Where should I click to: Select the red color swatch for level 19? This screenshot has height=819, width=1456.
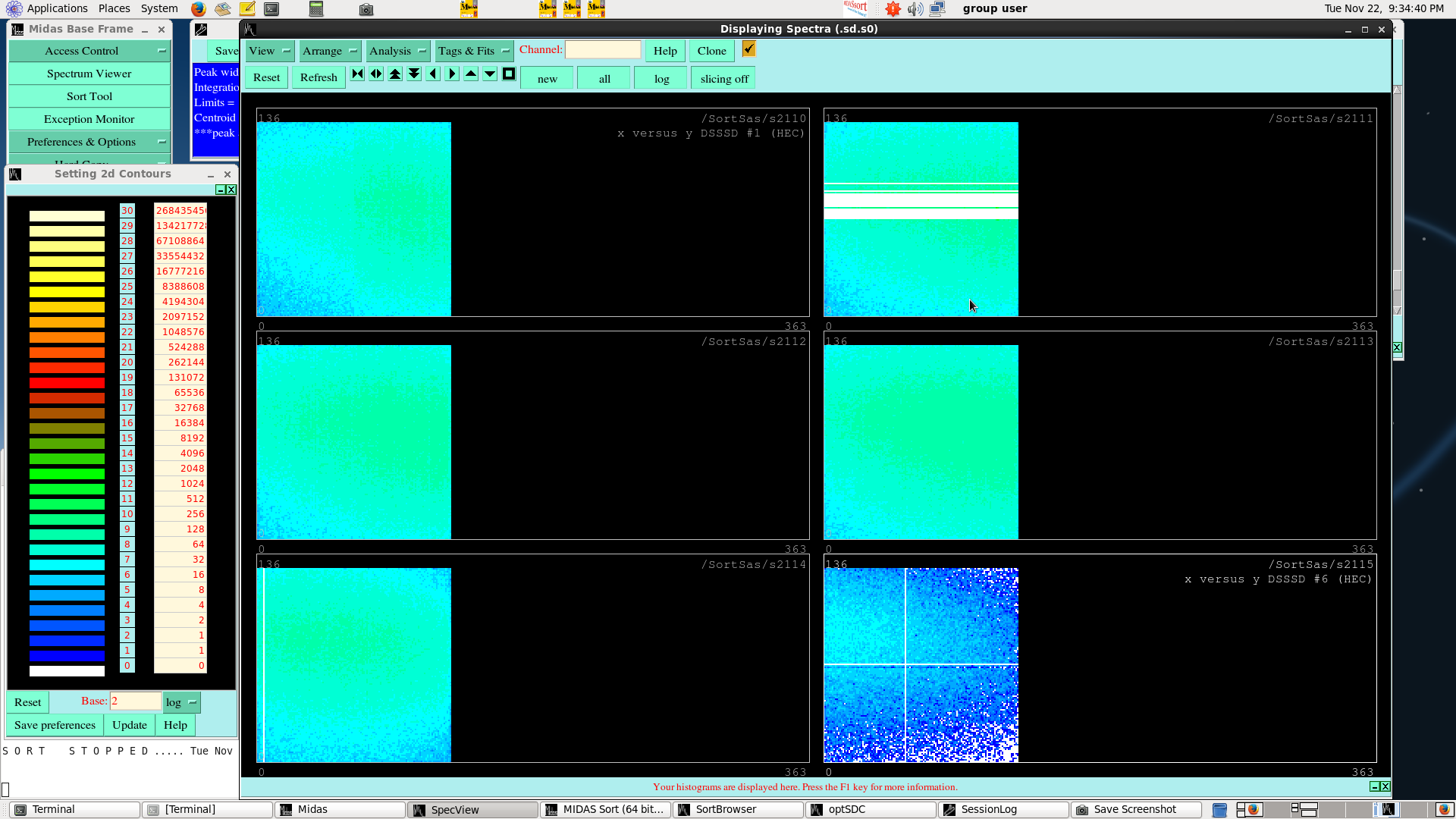(x=67, y=383)
